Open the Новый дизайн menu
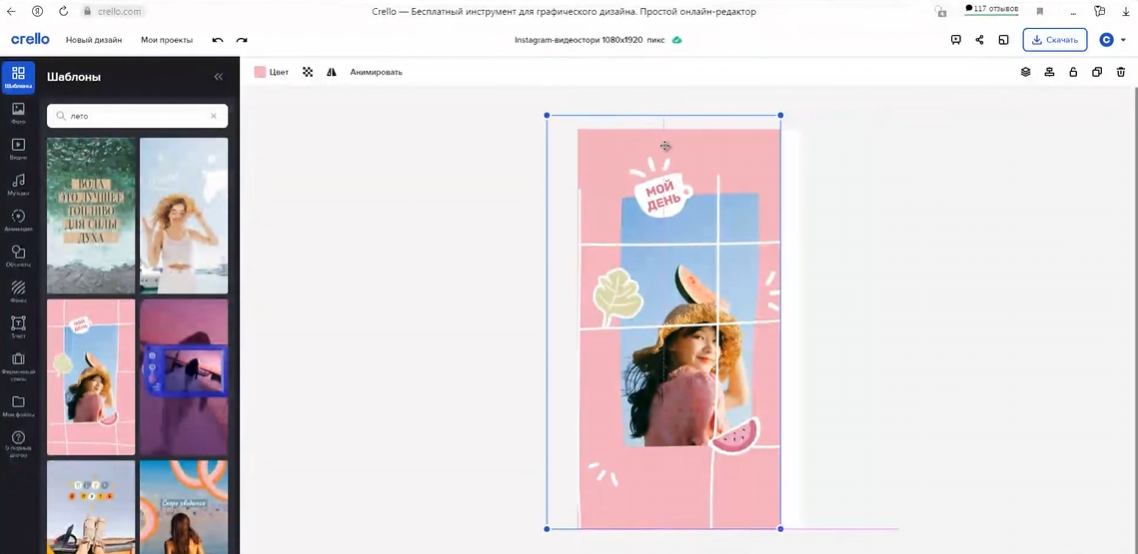The height and width of the screenshot is (554, 1138). [x=94, y=40]
